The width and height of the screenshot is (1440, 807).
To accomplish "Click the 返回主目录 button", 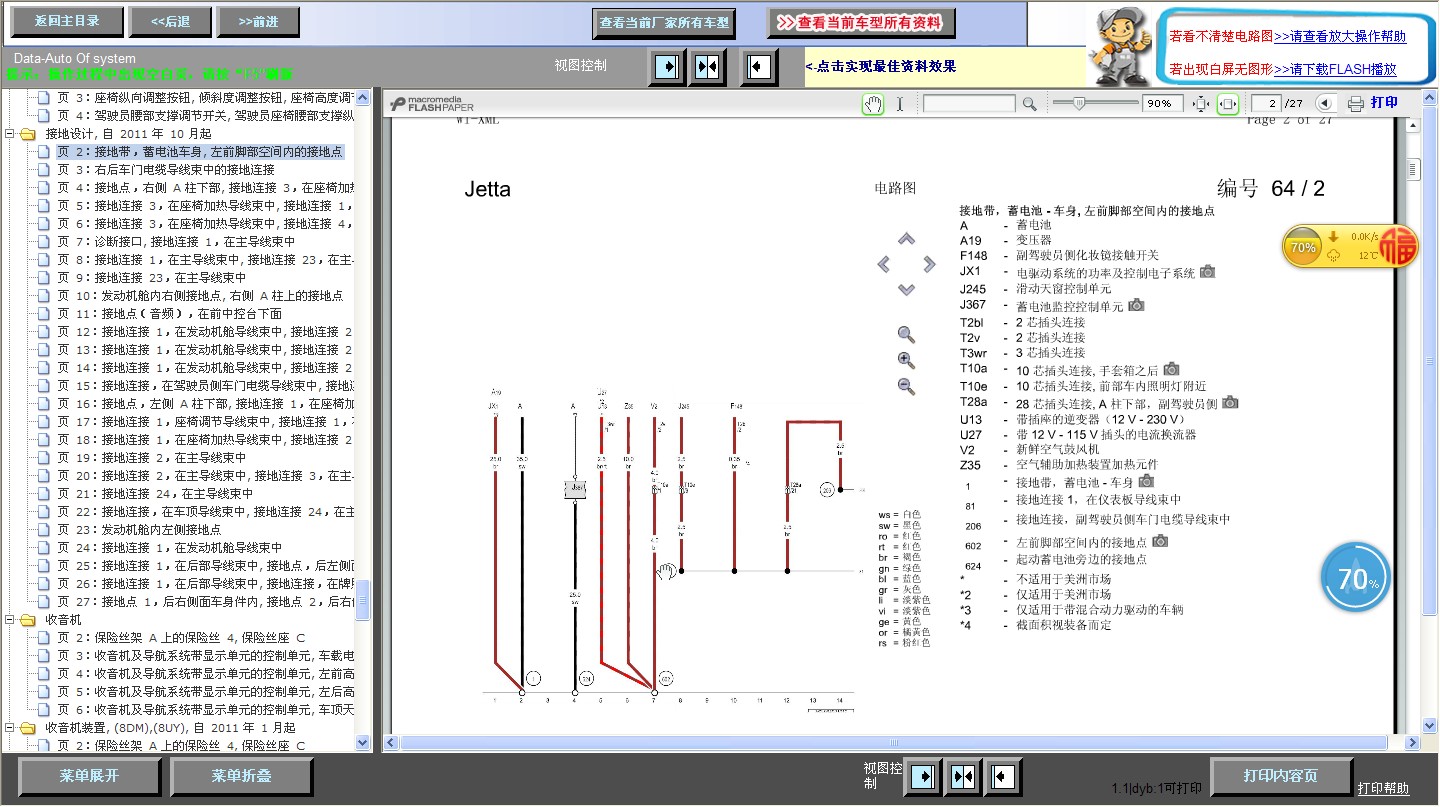I will click(x=67, y=21).
